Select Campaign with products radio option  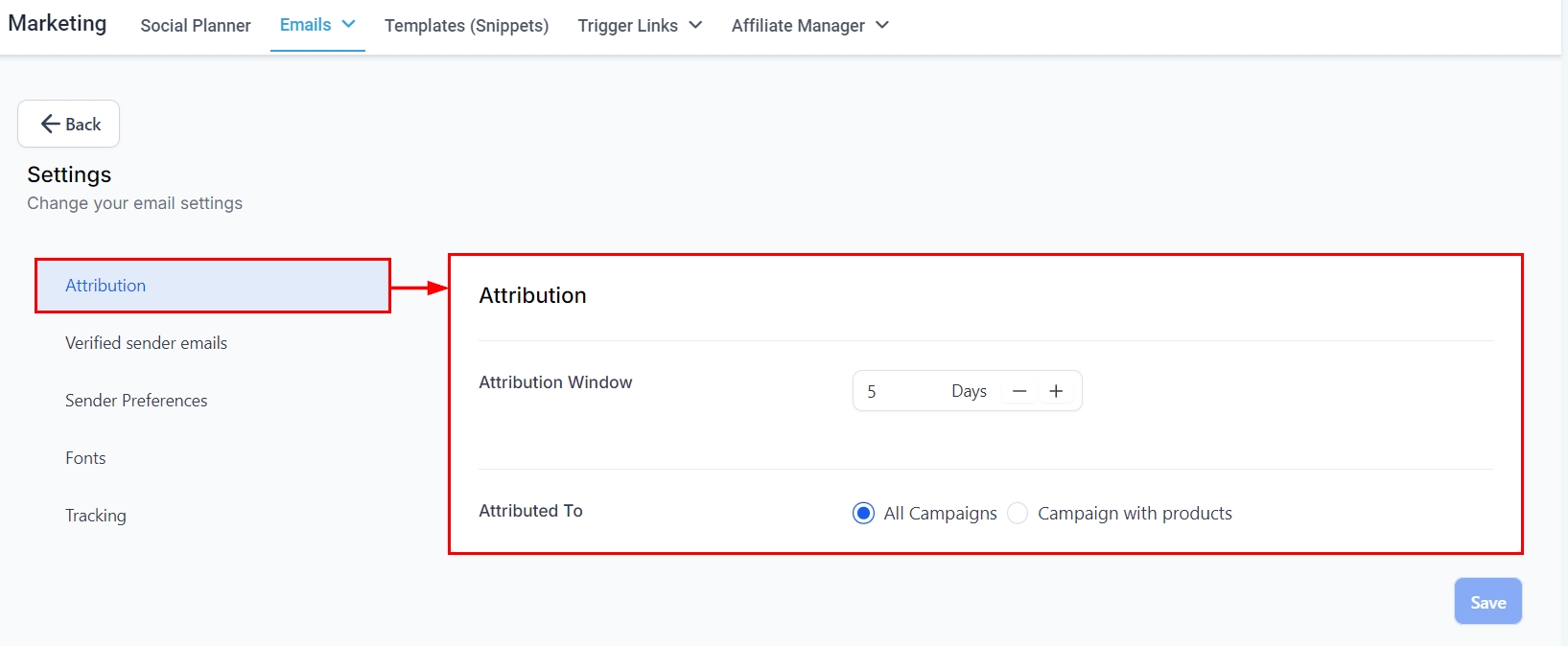click(x=1018, y=514)
